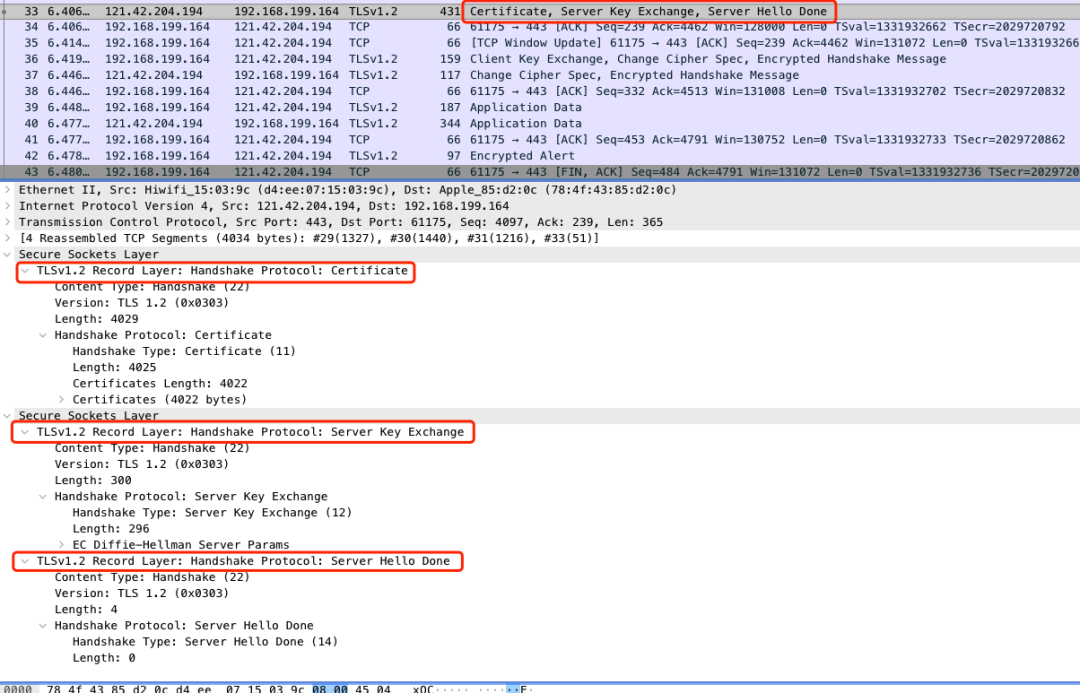Collapse the TLSv1.2 Certificate record layer
The image size is (1080, 693).
click(x=25, y=271)
